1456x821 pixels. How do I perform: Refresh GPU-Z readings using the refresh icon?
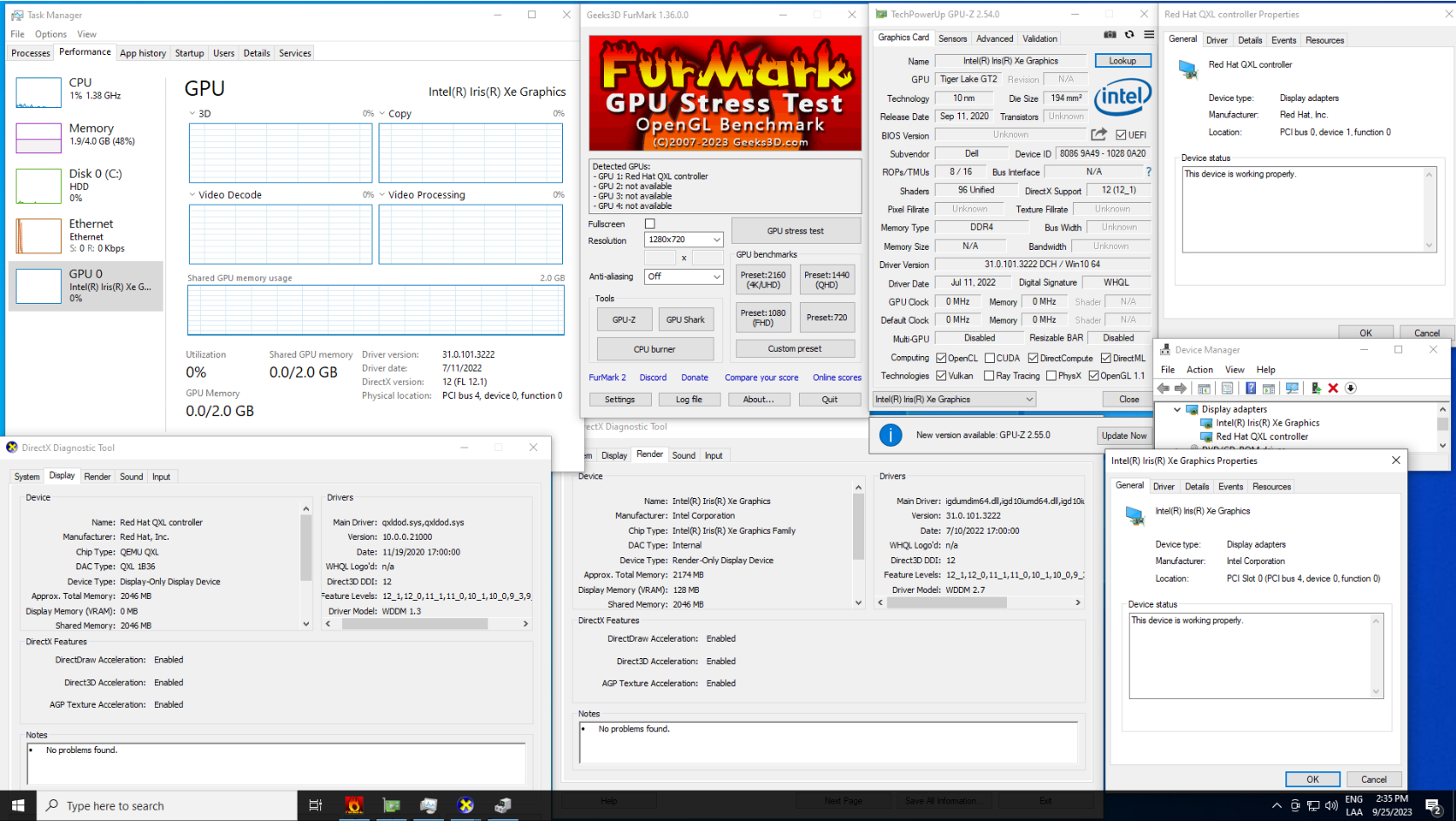pyautogui.click(x=1129, y=34)
